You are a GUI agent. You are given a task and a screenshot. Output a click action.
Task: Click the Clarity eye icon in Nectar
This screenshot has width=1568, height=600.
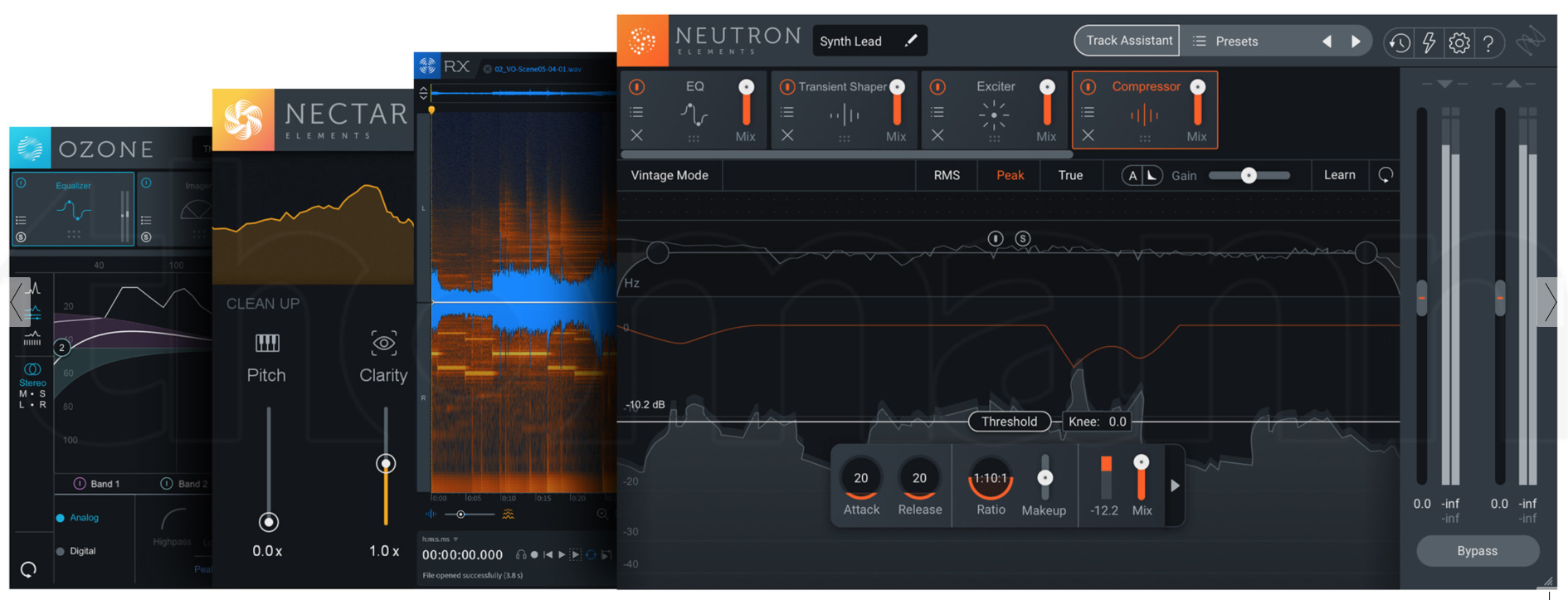[x=383, y=343]
